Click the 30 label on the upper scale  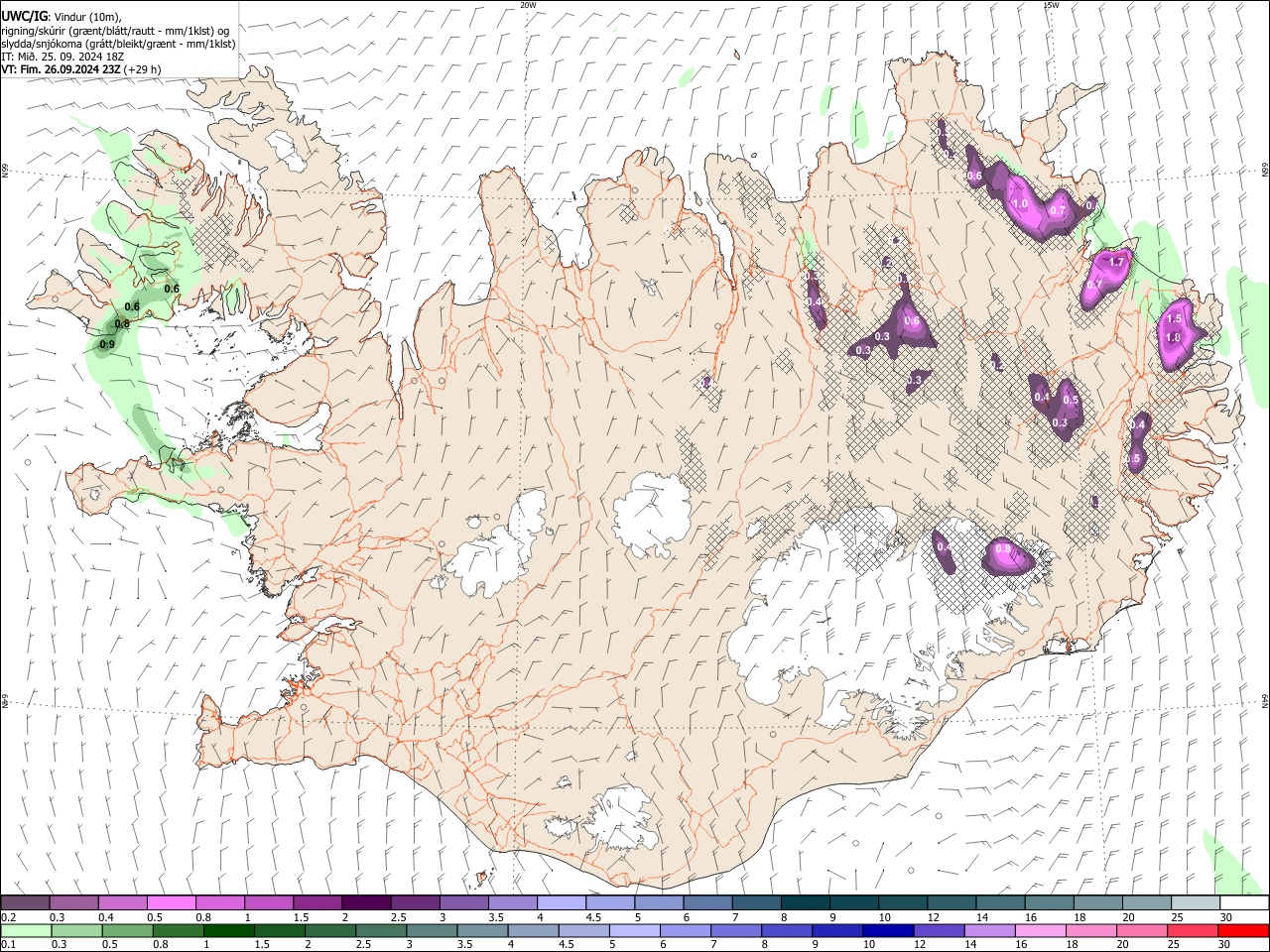point(1225,917)
